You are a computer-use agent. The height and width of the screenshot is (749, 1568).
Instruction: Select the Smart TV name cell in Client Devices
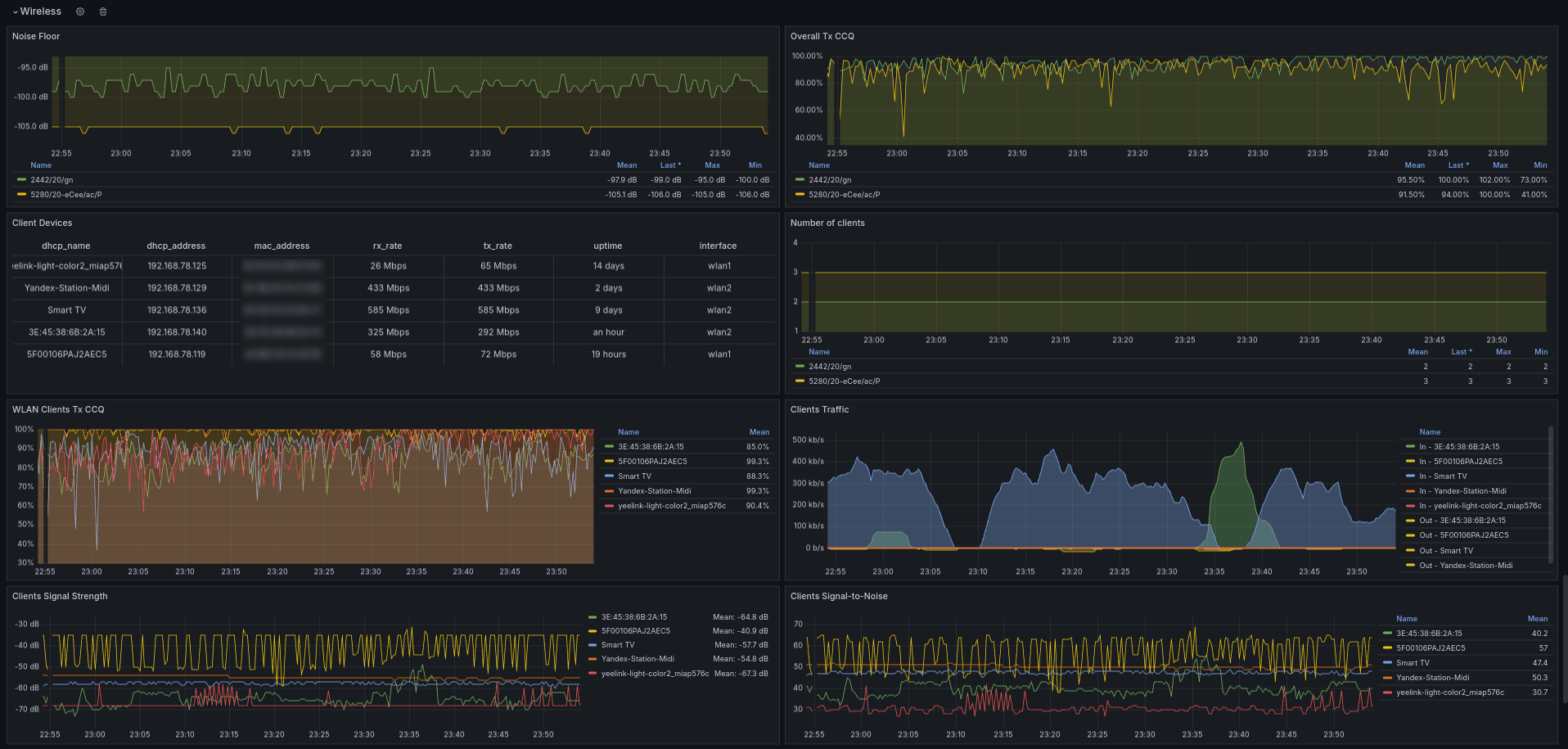coord(66,310)
